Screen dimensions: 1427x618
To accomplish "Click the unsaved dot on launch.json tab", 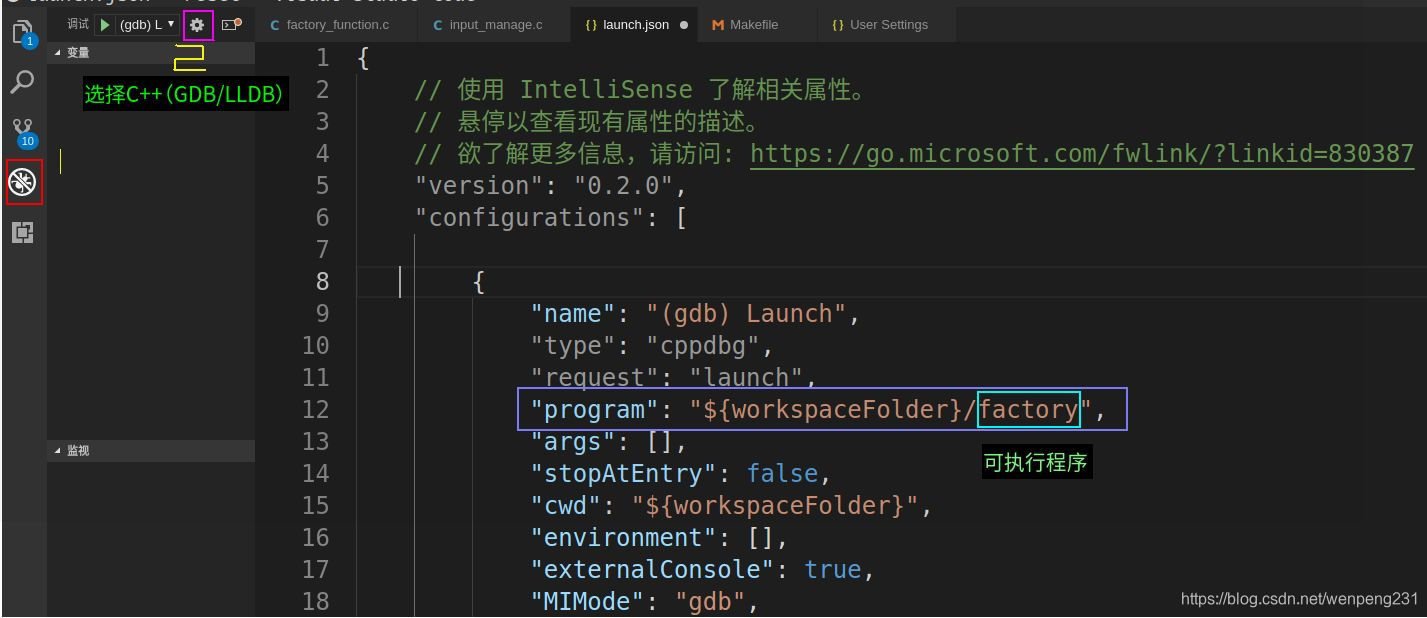I will (684, 25).
